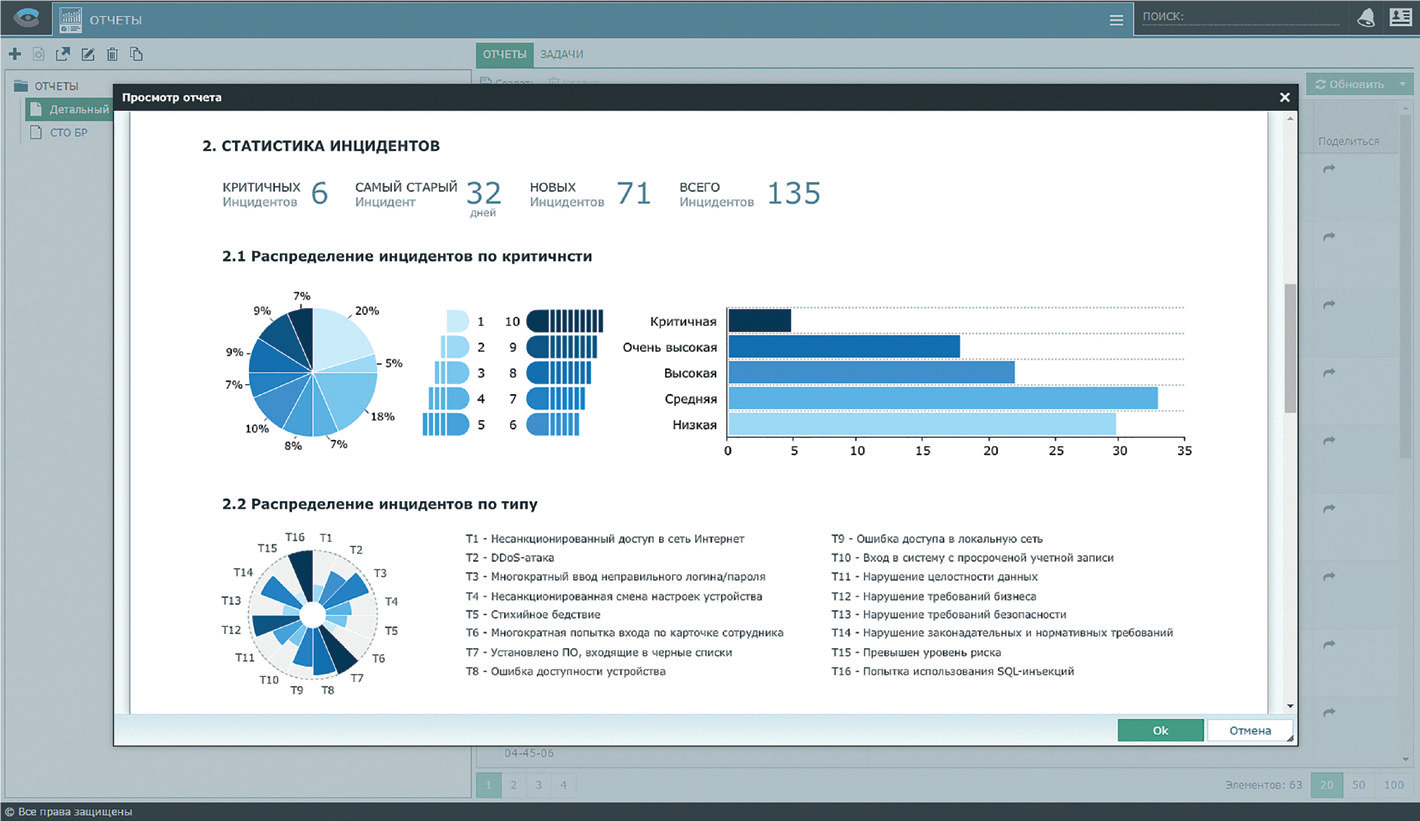1420x821 pixels.
Task: Click the 'Элементов: 63' counter text
Action: (1263, 785)
